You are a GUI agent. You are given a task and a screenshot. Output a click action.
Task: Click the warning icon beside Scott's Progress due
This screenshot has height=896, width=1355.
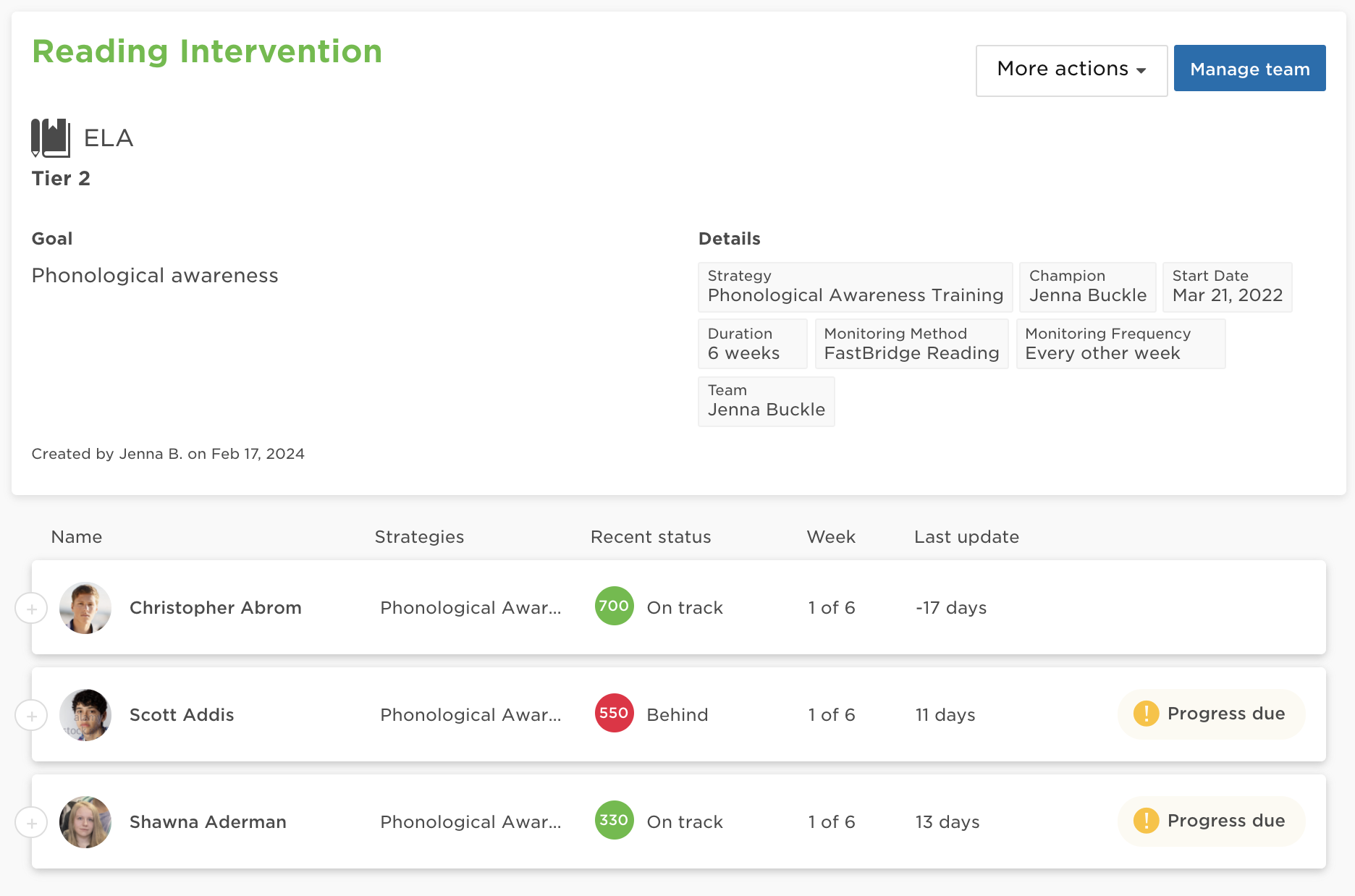pos(1146,714)
